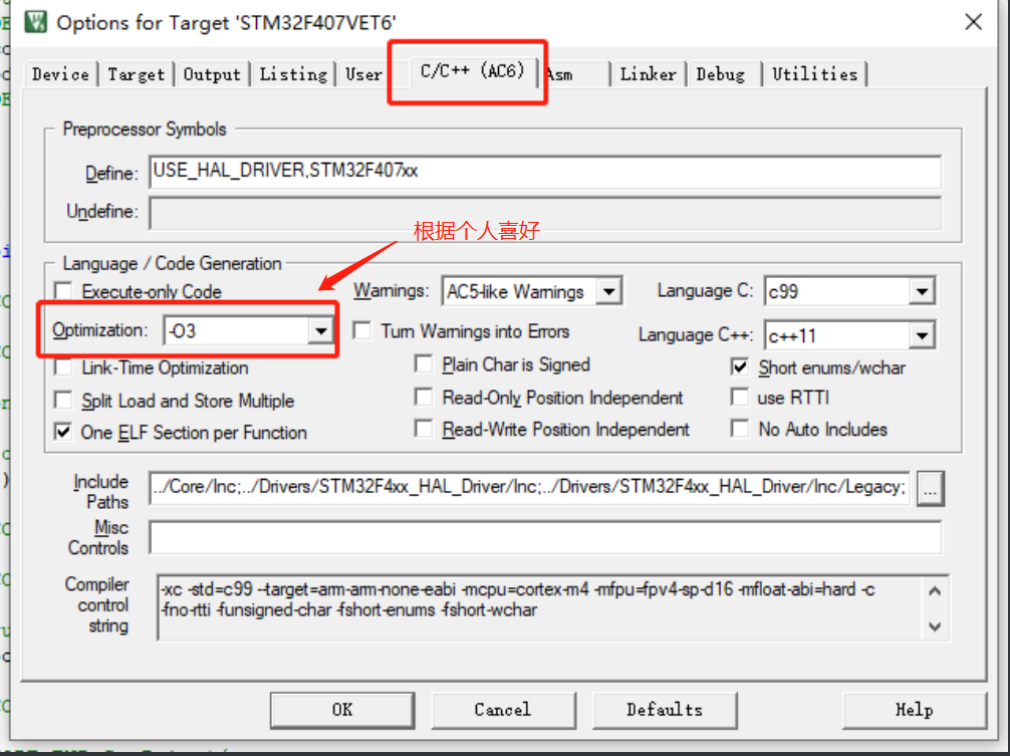The image size is (1010, 756).
Task: Open the Output tab
Action: [211, 74]
